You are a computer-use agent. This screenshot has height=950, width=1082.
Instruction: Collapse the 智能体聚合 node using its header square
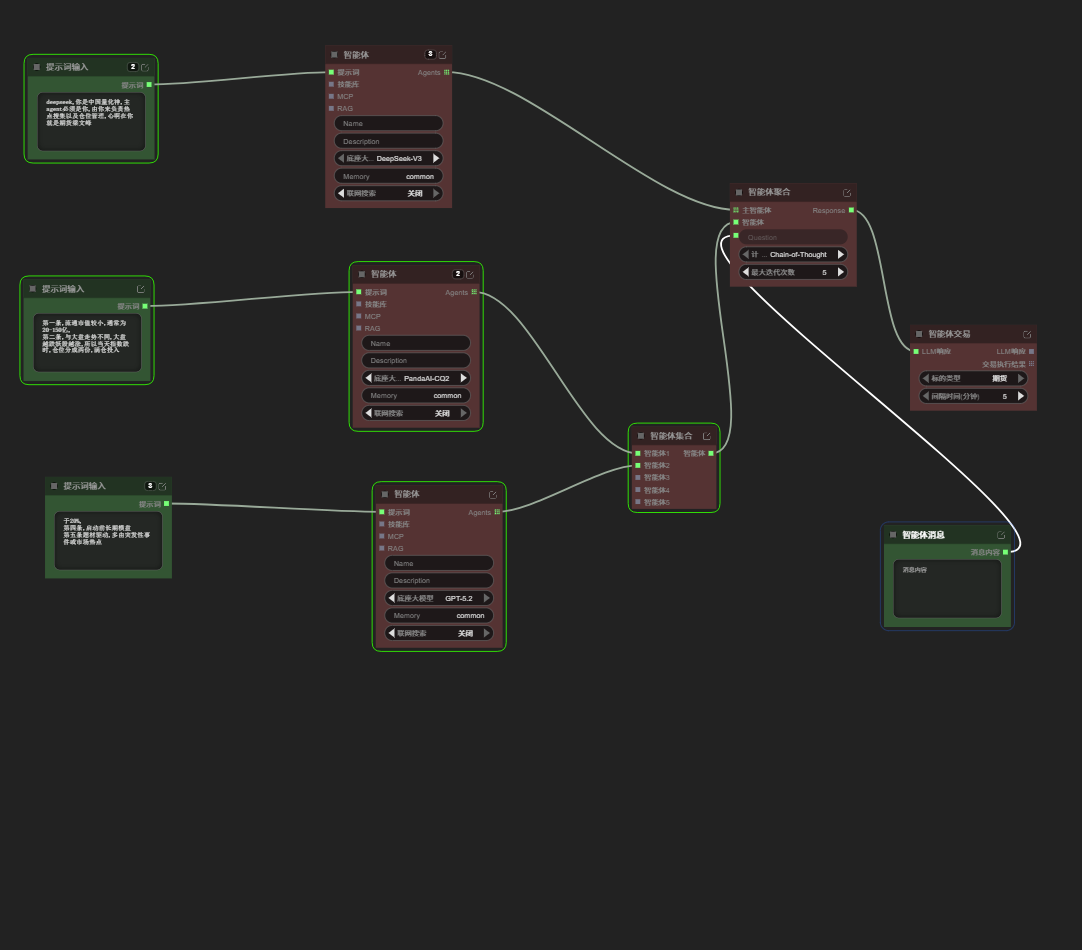click(739, 192)
